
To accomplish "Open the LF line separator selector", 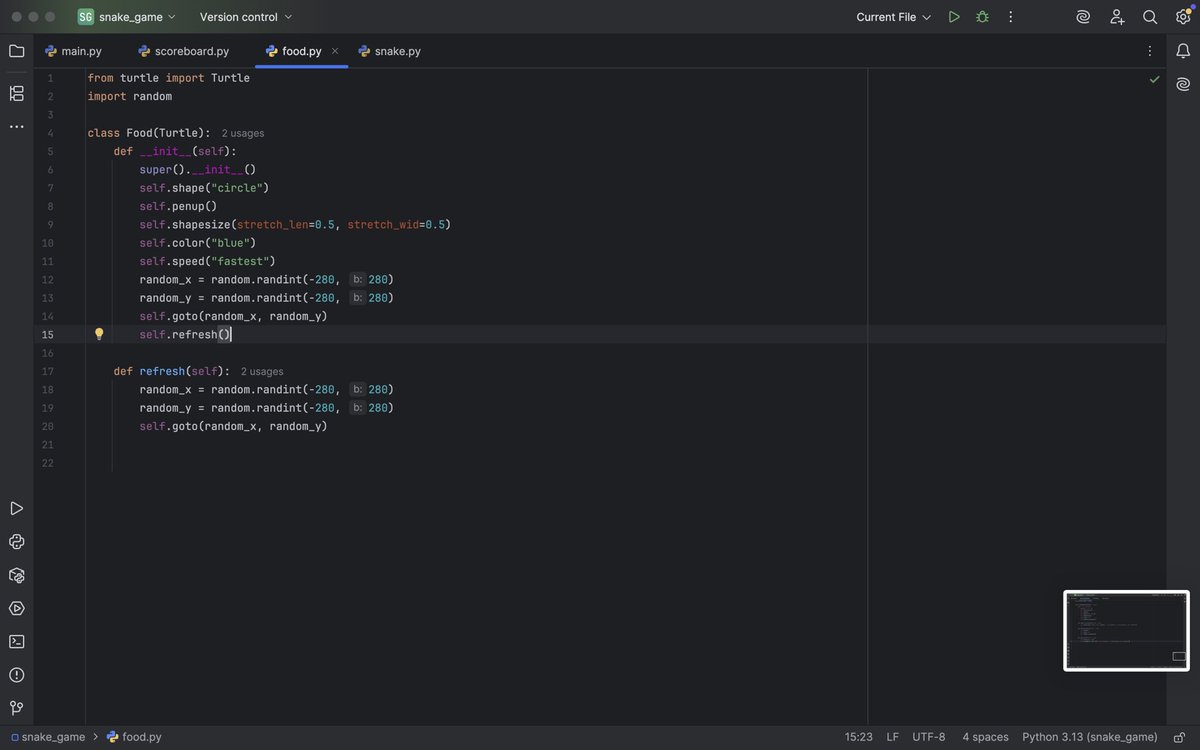I will (892, 737).
